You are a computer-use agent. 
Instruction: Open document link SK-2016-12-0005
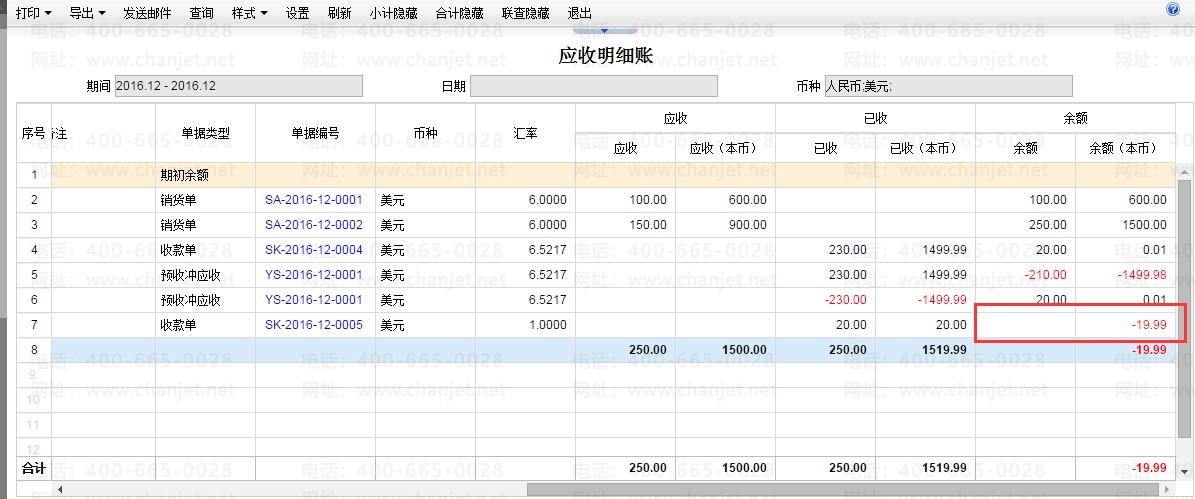point(314,325)
